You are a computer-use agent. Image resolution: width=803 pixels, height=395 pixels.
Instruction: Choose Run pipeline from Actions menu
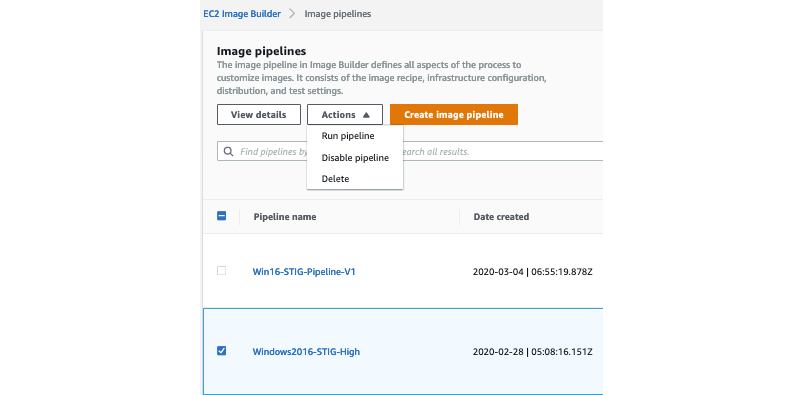[348, 136]
